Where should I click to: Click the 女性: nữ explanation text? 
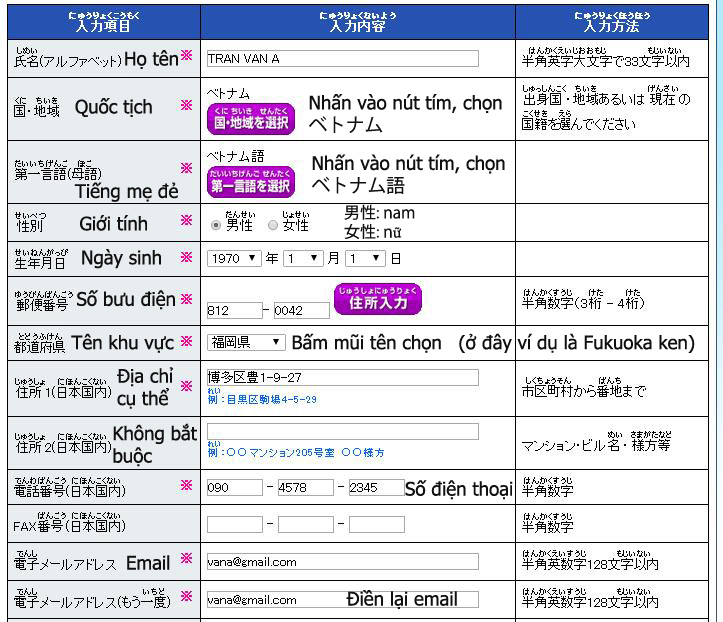click(373, 232)
